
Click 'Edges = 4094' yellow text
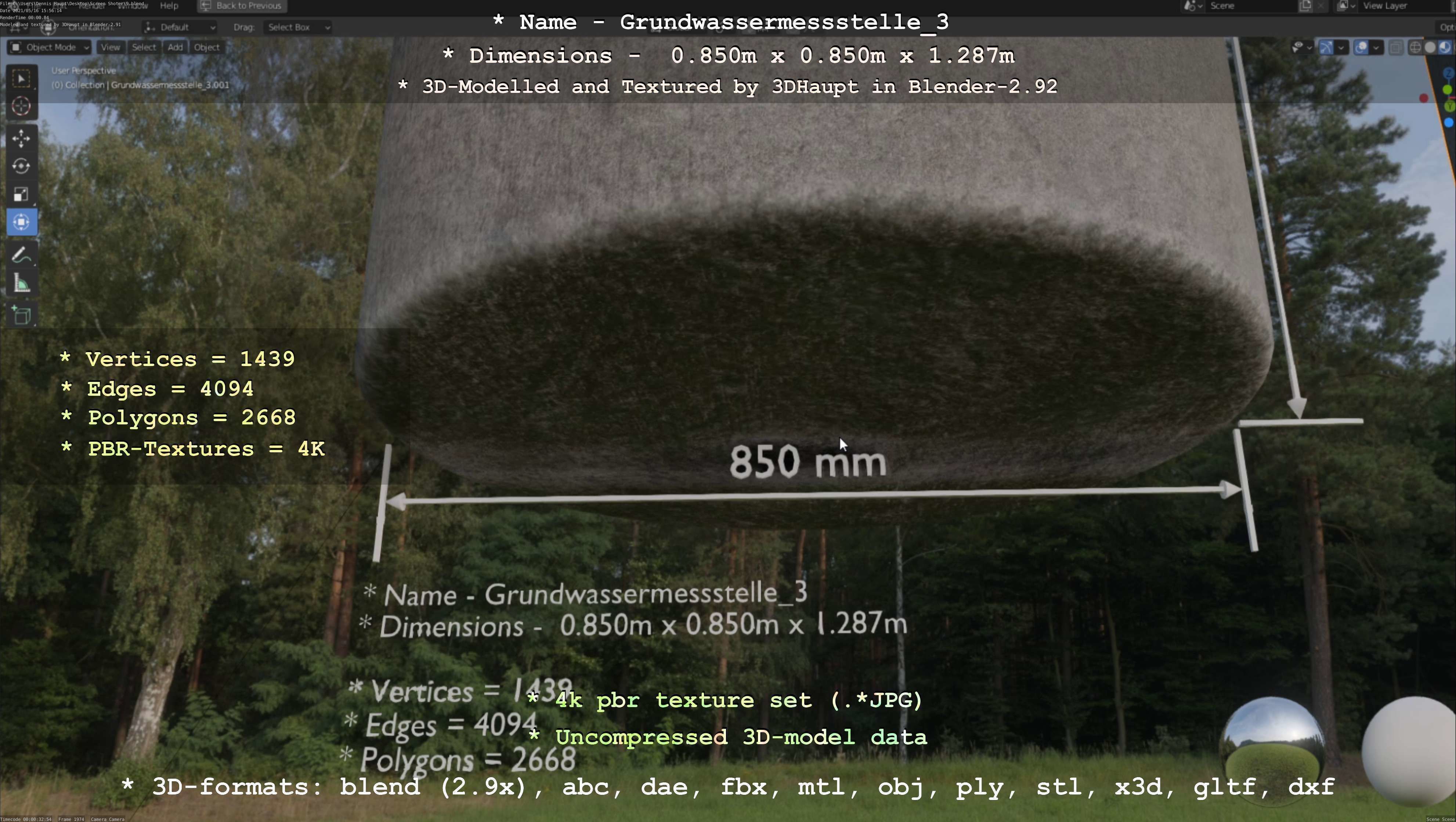click(x=170, y=389)
